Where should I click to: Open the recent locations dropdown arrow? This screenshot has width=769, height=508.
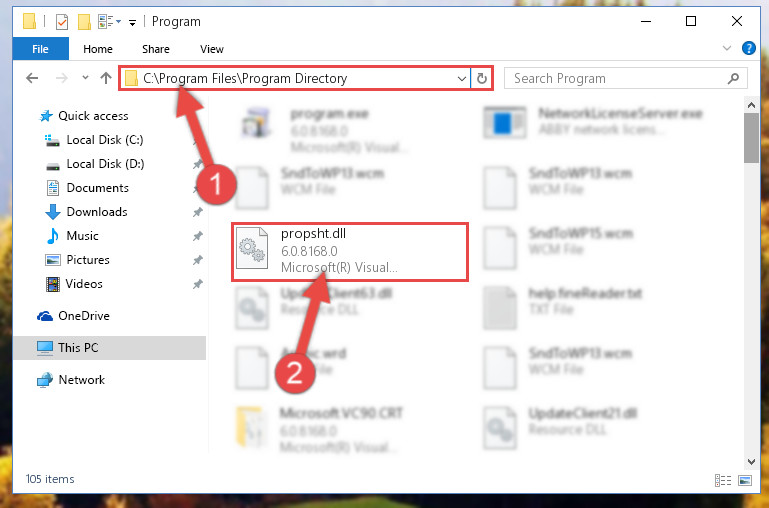tap(85, 78)
